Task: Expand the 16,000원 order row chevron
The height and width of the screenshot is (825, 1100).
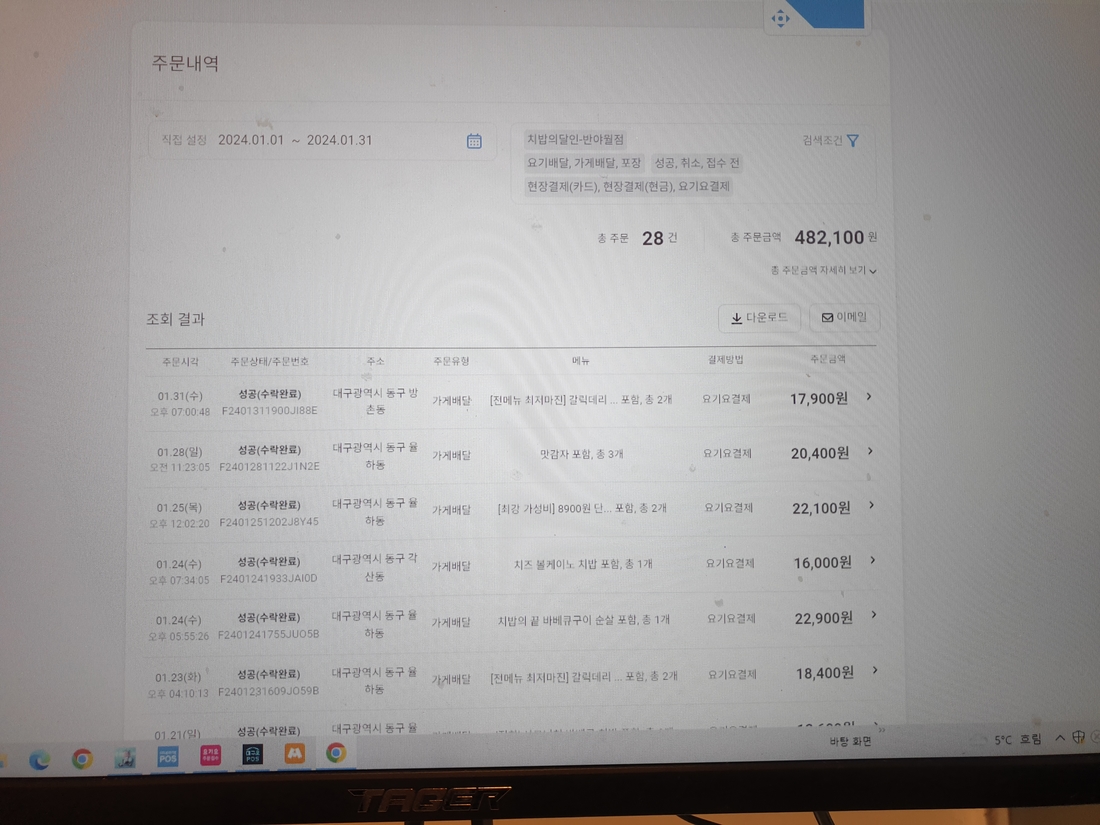Action: (872, 561)
